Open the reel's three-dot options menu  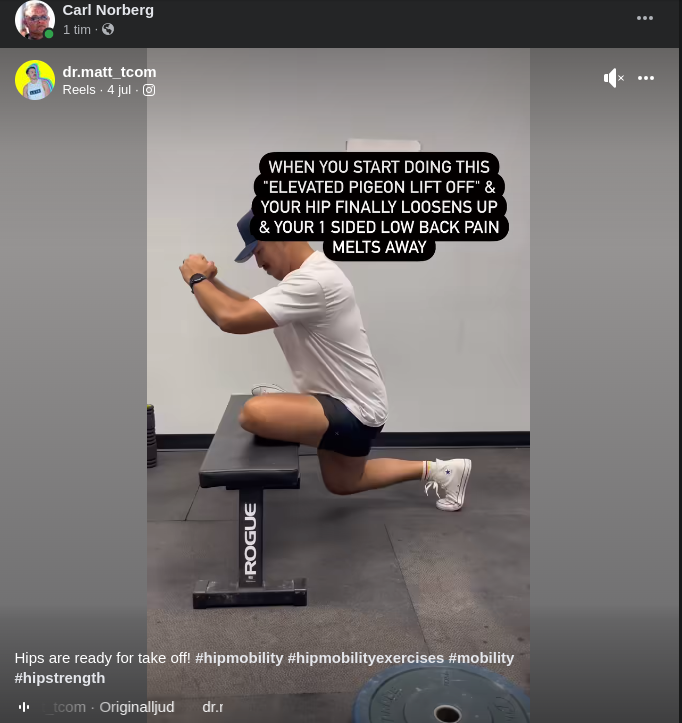[646, 78]
